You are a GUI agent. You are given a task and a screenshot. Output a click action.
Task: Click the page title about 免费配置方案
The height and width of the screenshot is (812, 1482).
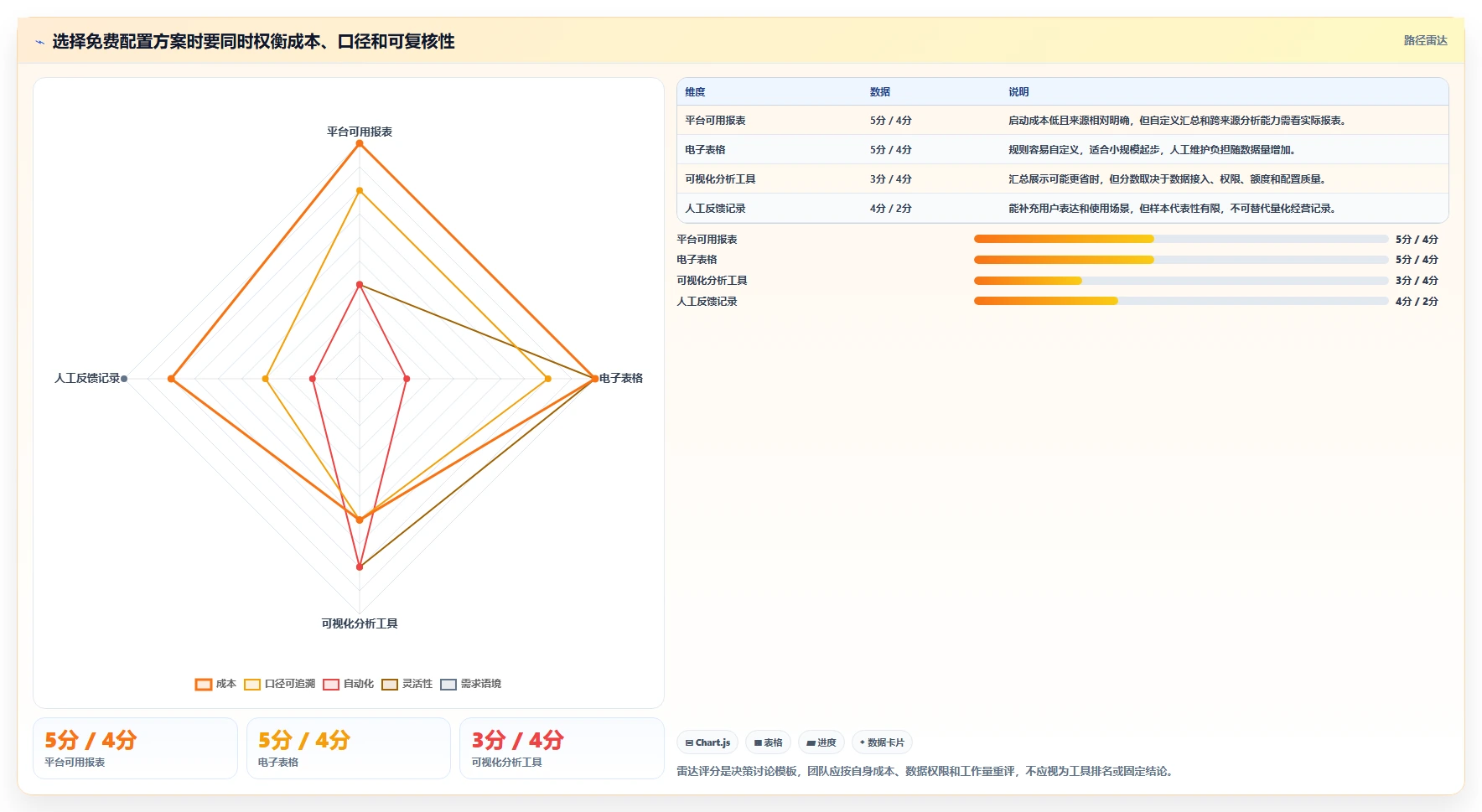(253, 41)
